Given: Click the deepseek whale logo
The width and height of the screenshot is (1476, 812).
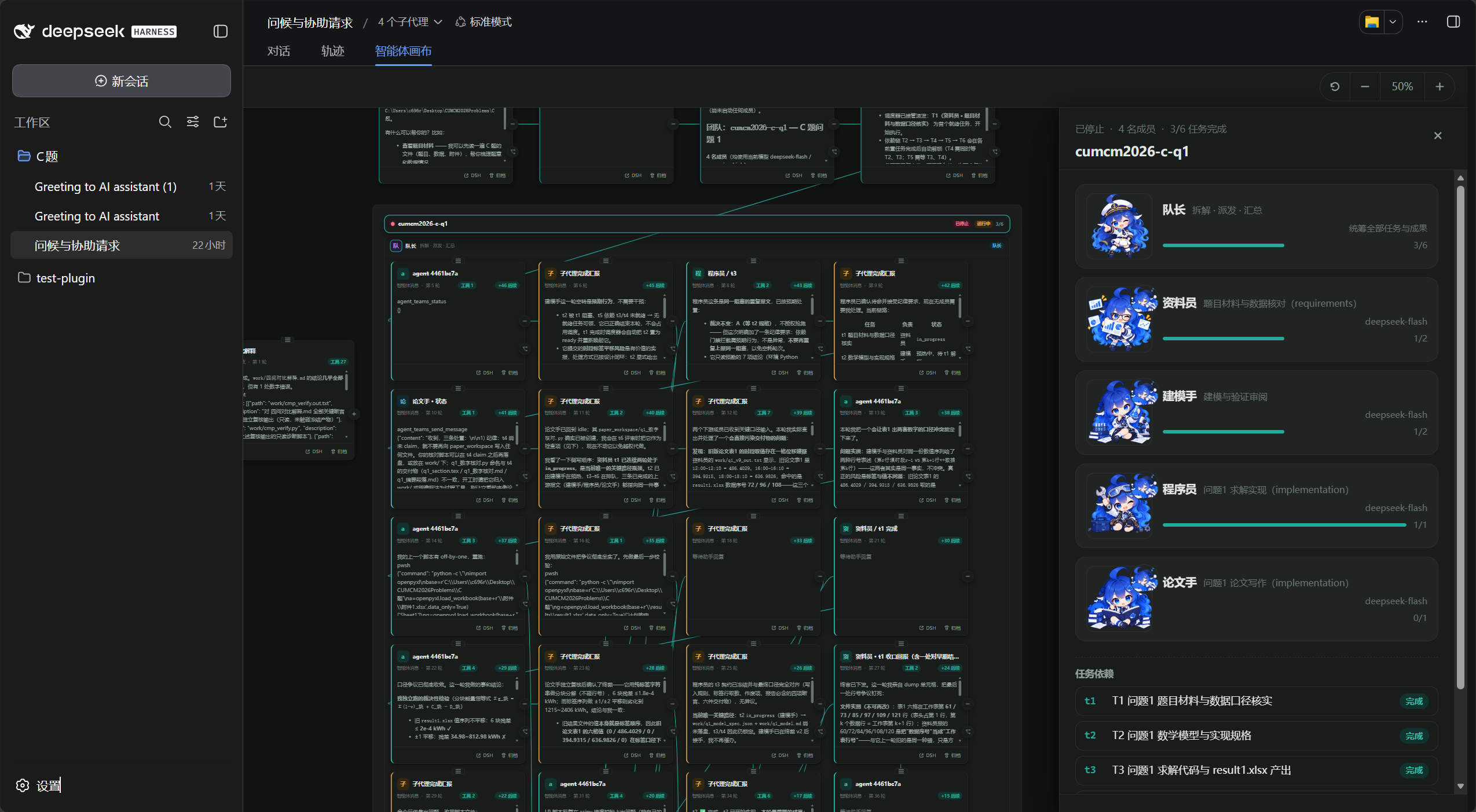Looking at the screenshot, I should click(24, 31).
